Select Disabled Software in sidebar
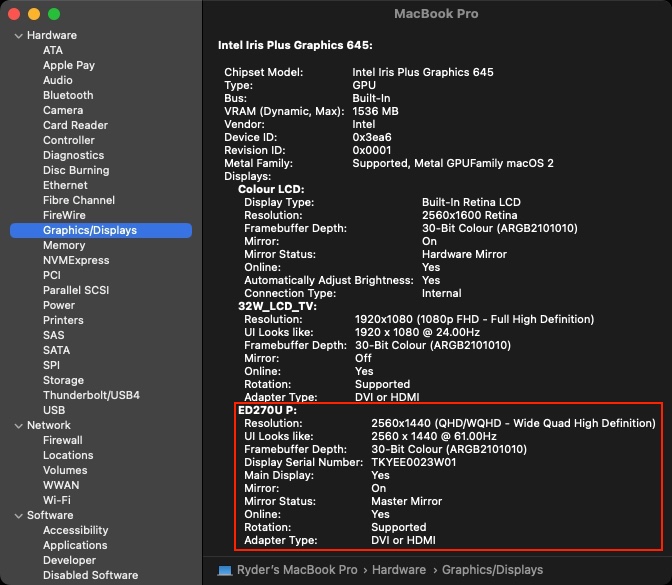672x585 pixels. tap(90, 575)
